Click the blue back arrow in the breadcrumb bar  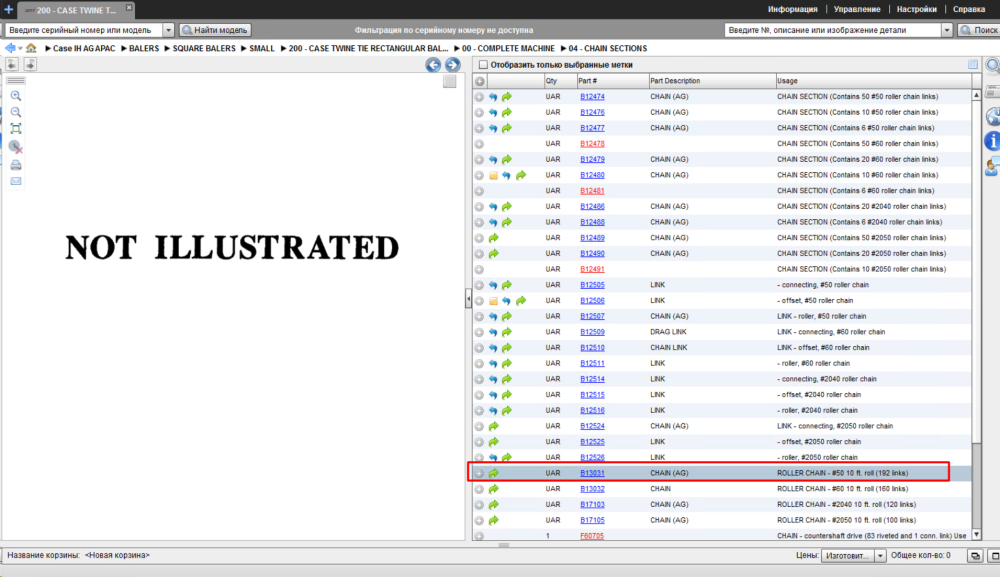10,48
